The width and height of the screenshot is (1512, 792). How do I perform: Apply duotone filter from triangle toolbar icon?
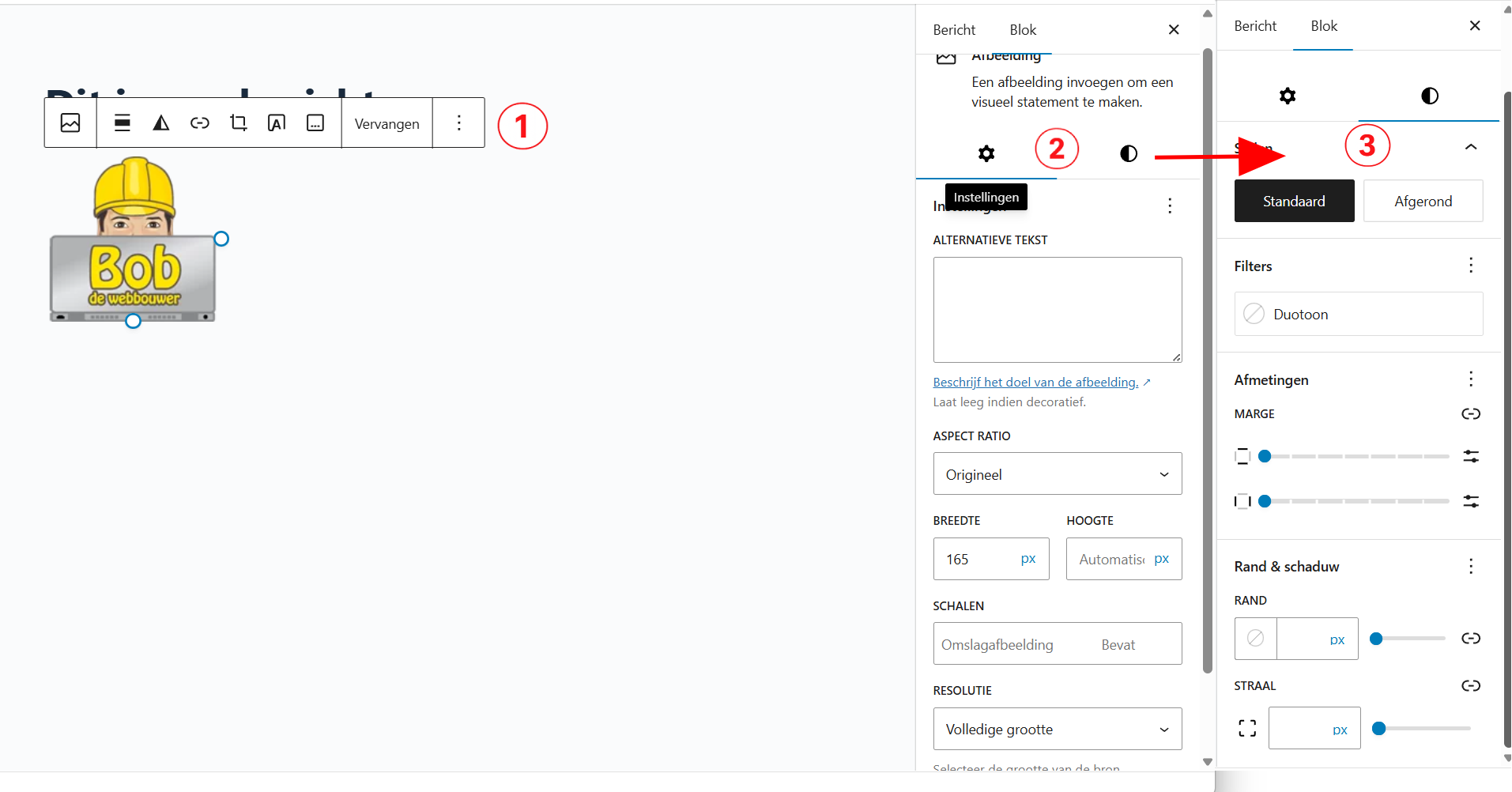click(x=161, y=123)
